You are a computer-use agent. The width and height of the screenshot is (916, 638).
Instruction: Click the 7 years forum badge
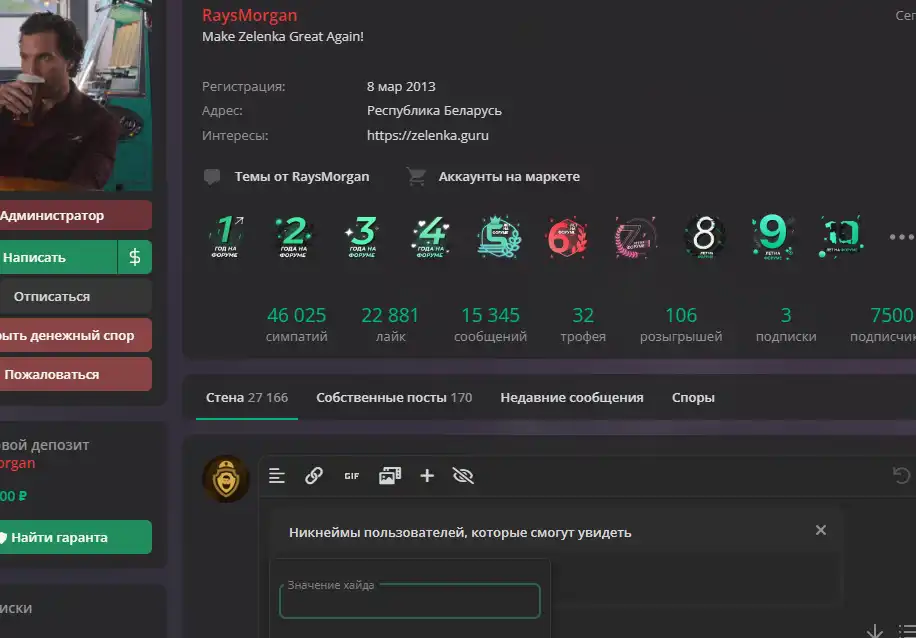pos(636,237)
